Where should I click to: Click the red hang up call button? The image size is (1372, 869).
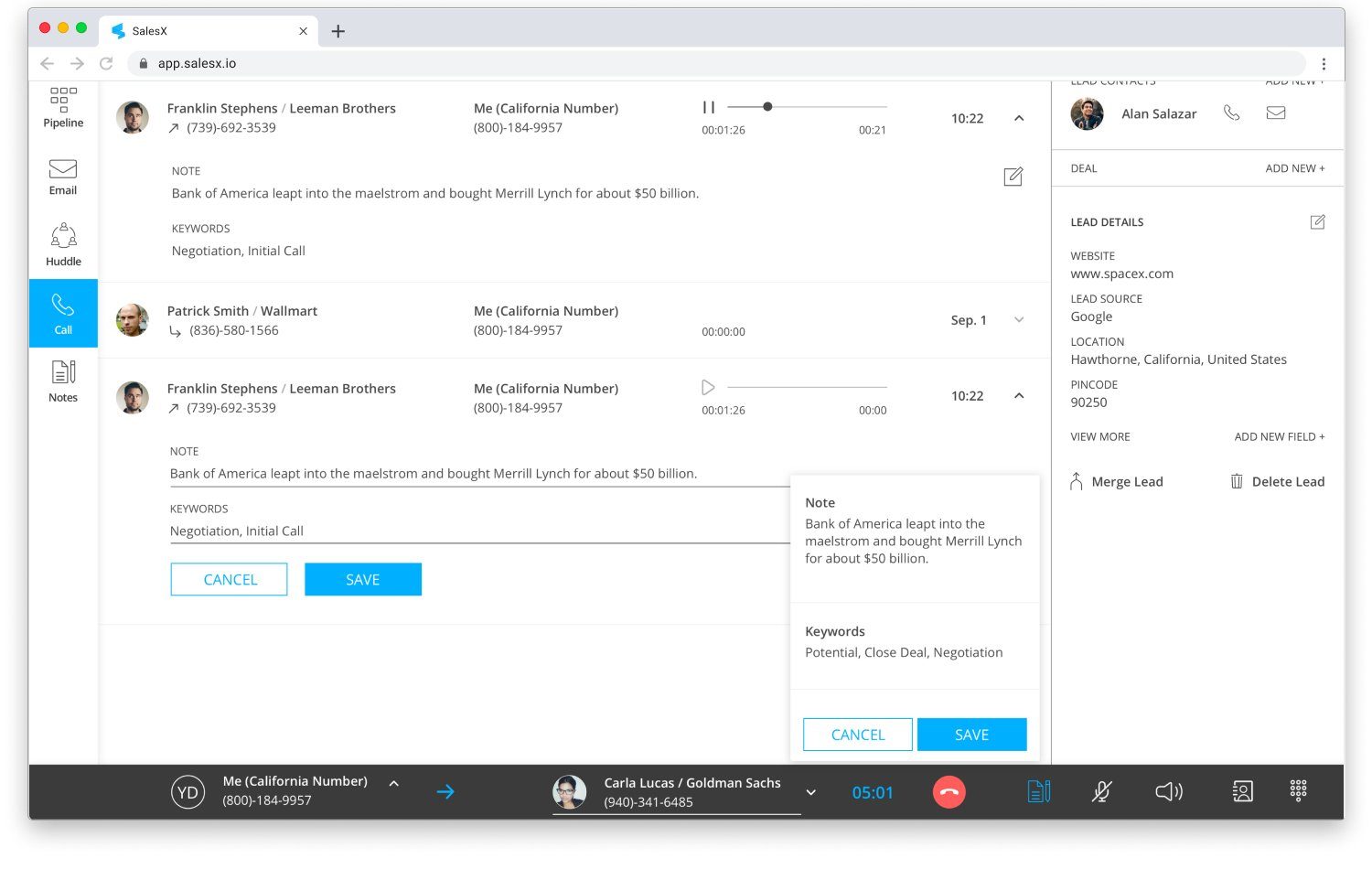(949, 792)
